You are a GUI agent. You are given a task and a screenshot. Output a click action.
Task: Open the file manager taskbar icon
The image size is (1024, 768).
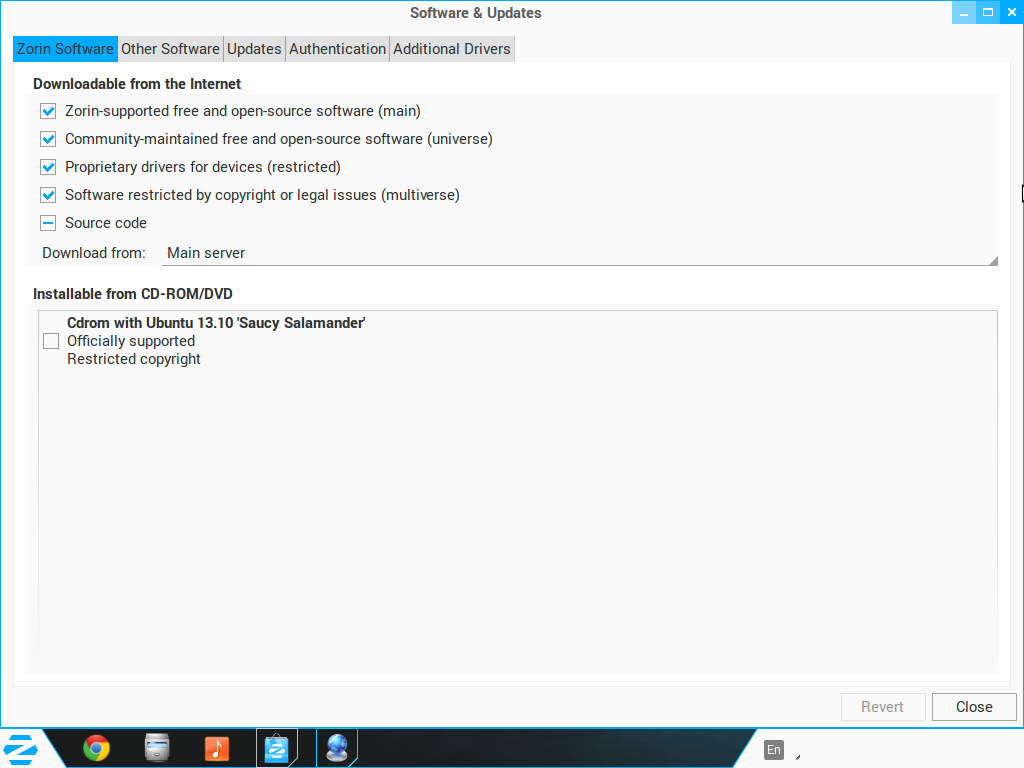[157, 748]
